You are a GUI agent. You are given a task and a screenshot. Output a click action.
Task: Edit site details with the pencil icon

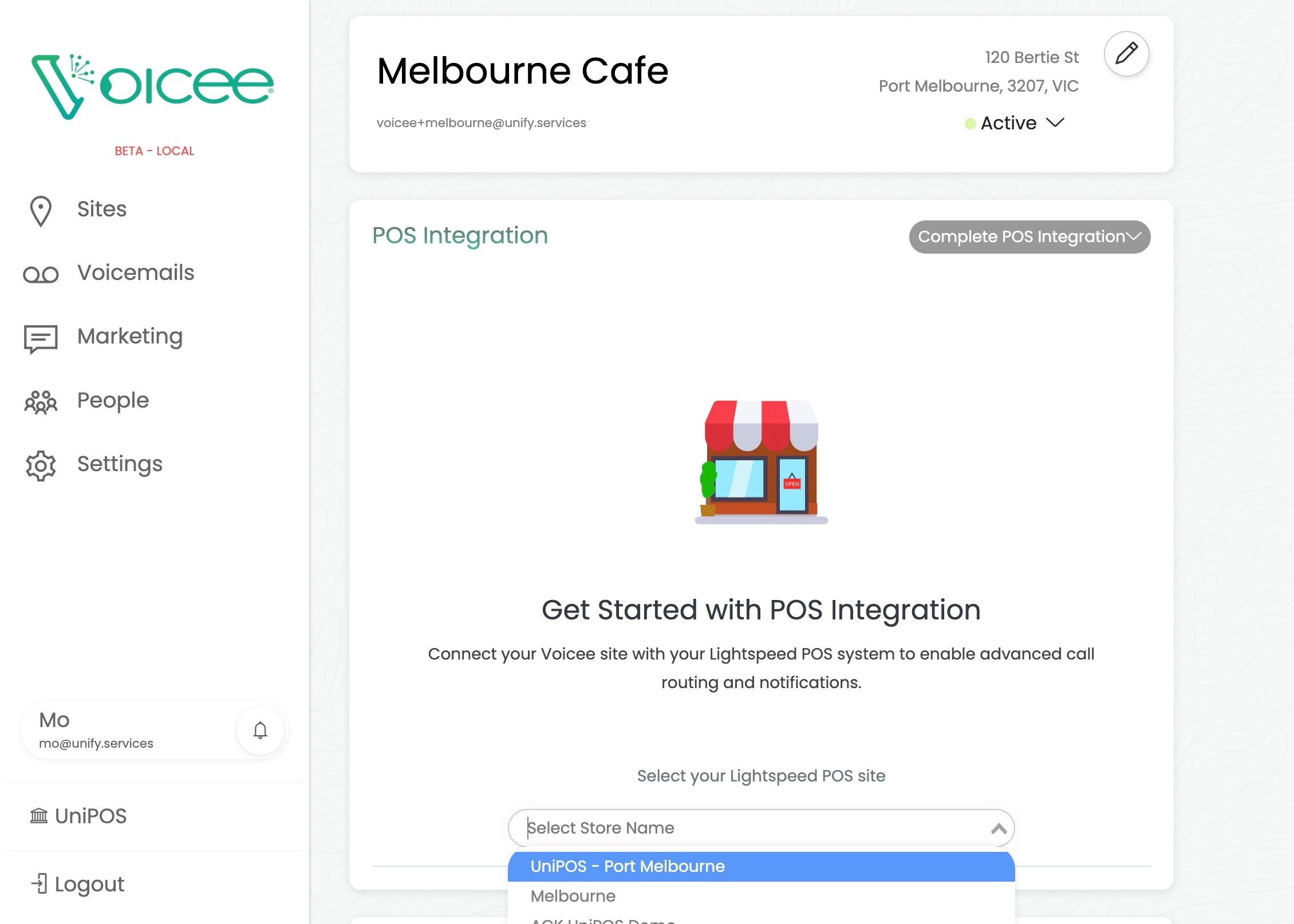1126,54
